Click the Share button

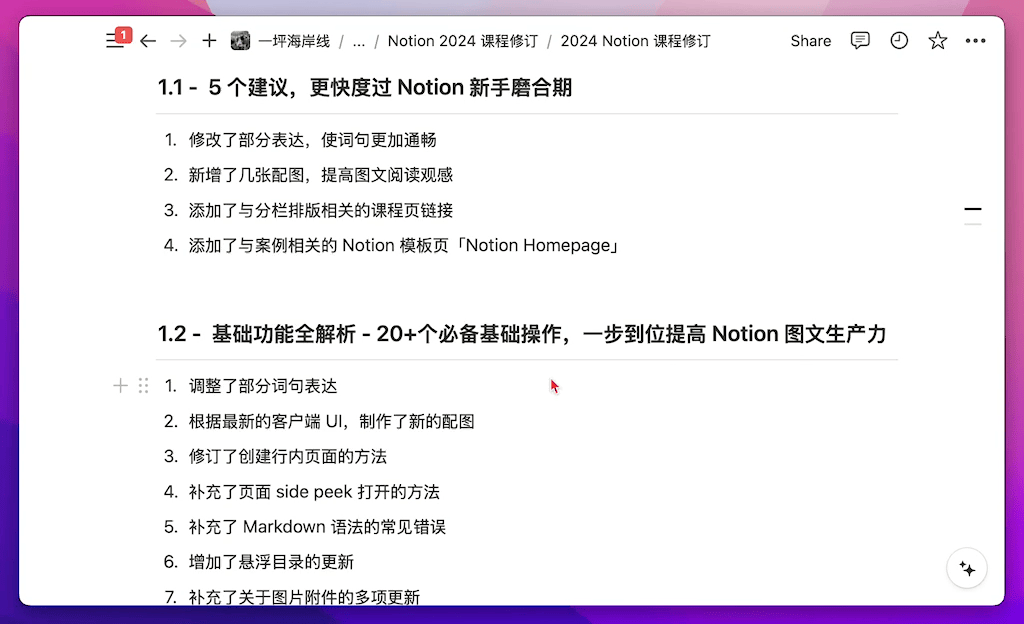click(x=810, y=41)
